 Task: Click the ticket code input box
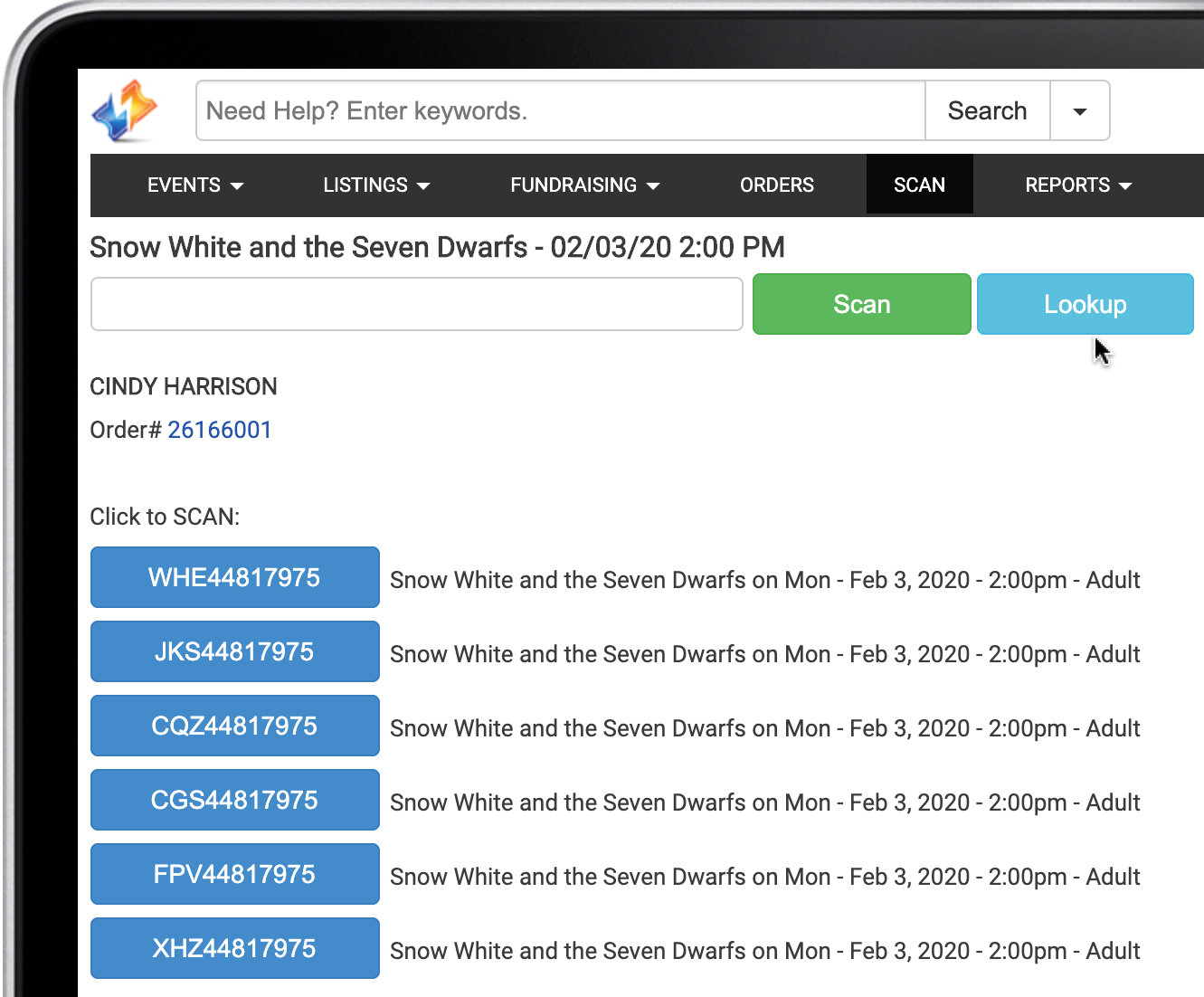[417, 304]
